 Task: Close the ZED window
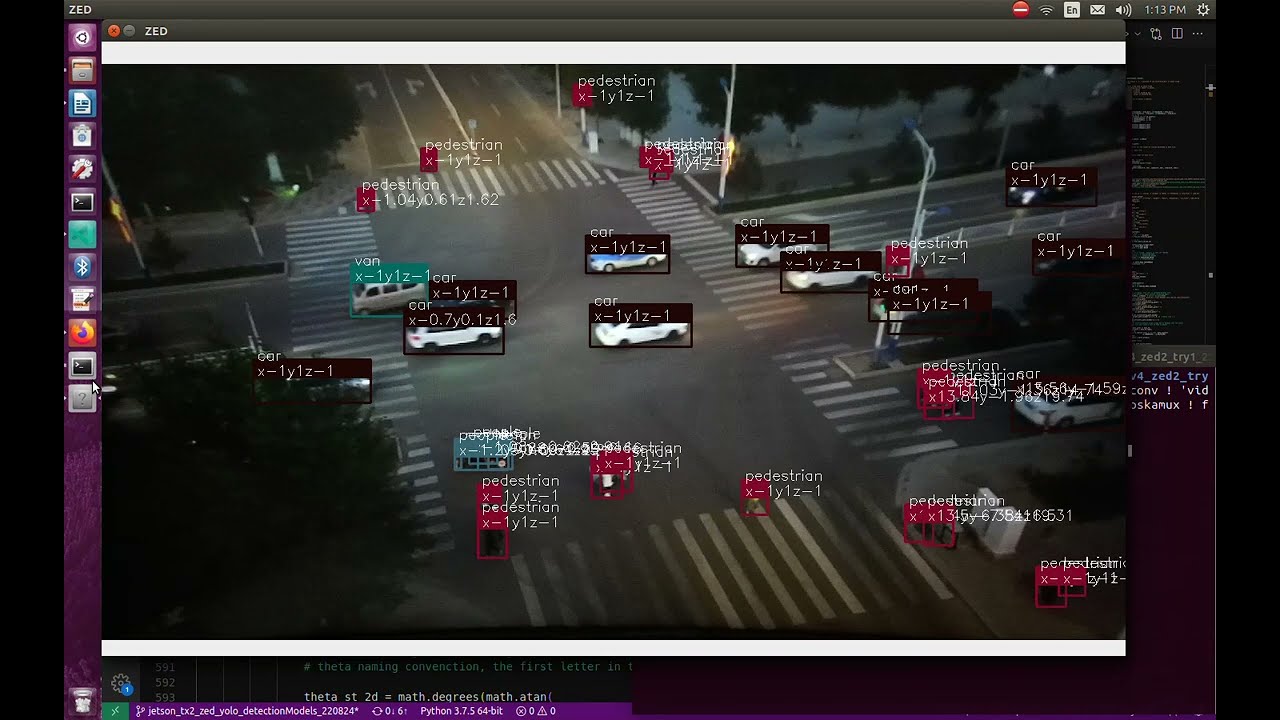pos(114,31)
